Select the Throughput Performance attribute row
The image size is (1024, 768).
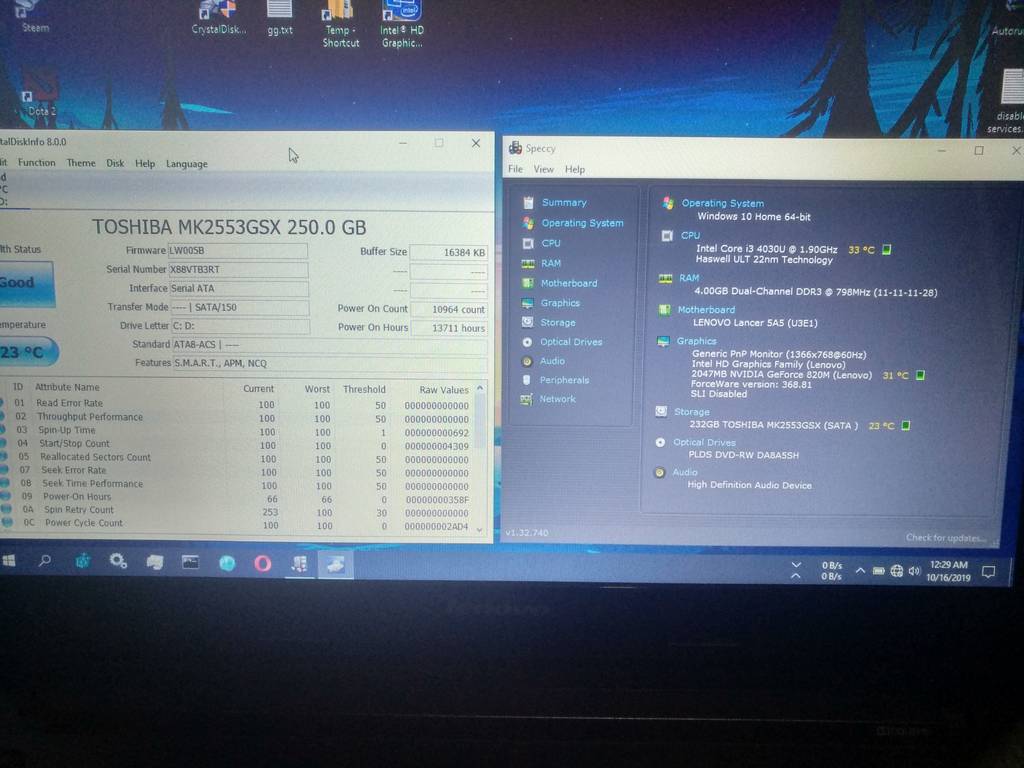(x=236, y=418)
